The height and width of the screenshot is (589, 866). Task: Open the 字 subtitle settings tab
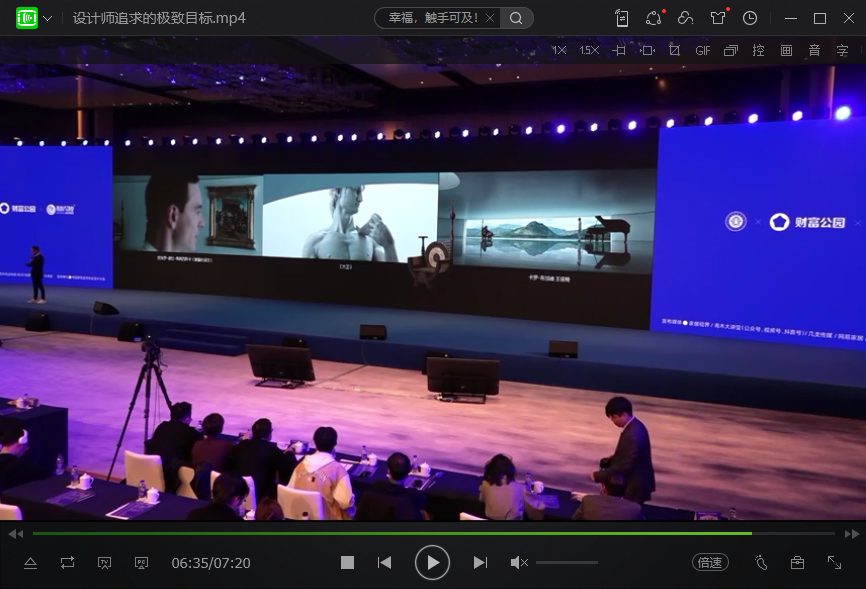coord(843,50)
